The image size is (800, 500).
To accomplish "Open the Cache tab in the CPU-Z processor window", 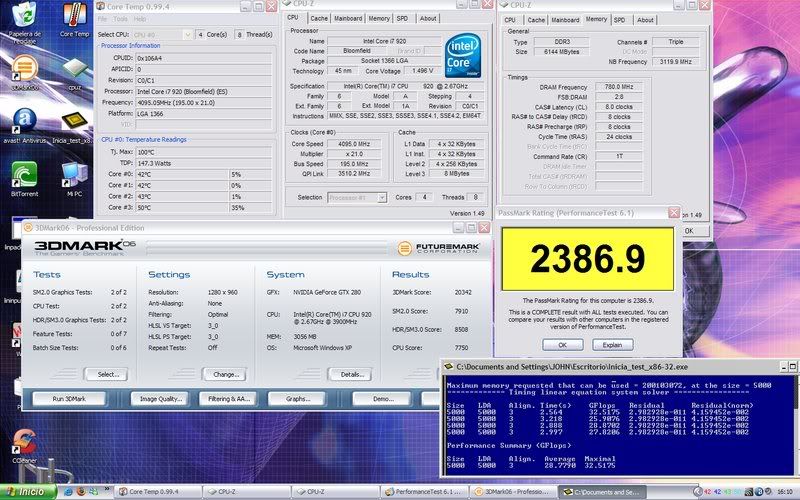I will pyautogui.click(x=319, y=18).
